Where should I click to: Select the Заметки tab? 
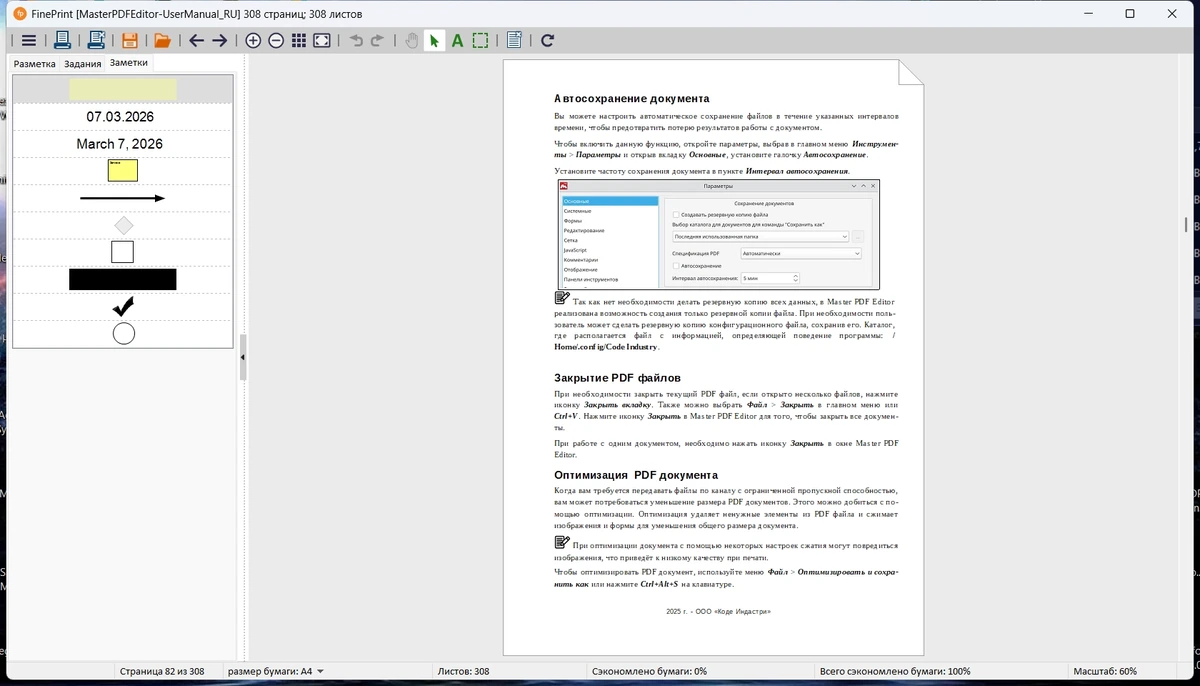pos(129,62)
